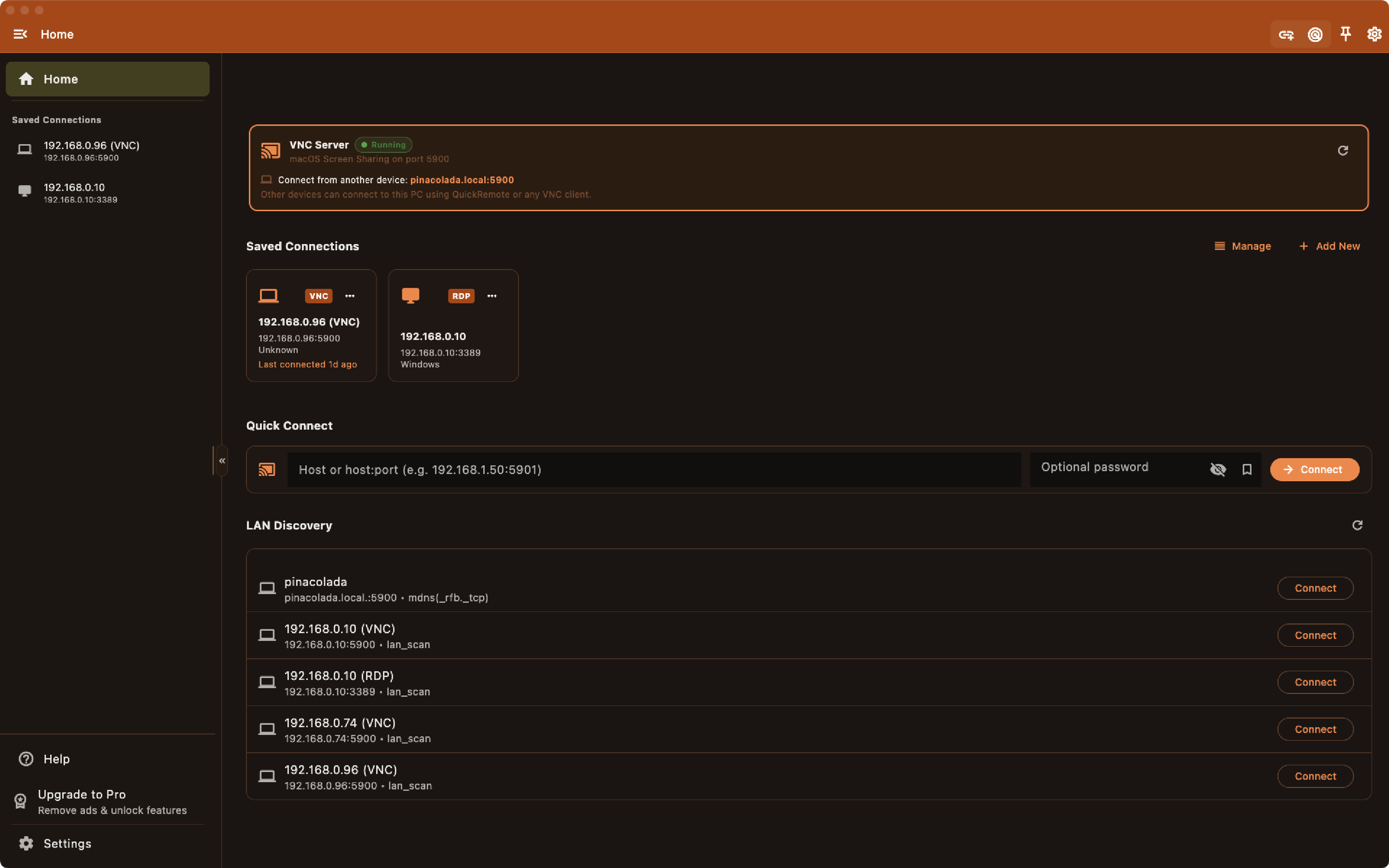1389x868 pixels.
Task: Open sidebar connection 192.168.0.96 (VNC)
Action: coord(108,150)
